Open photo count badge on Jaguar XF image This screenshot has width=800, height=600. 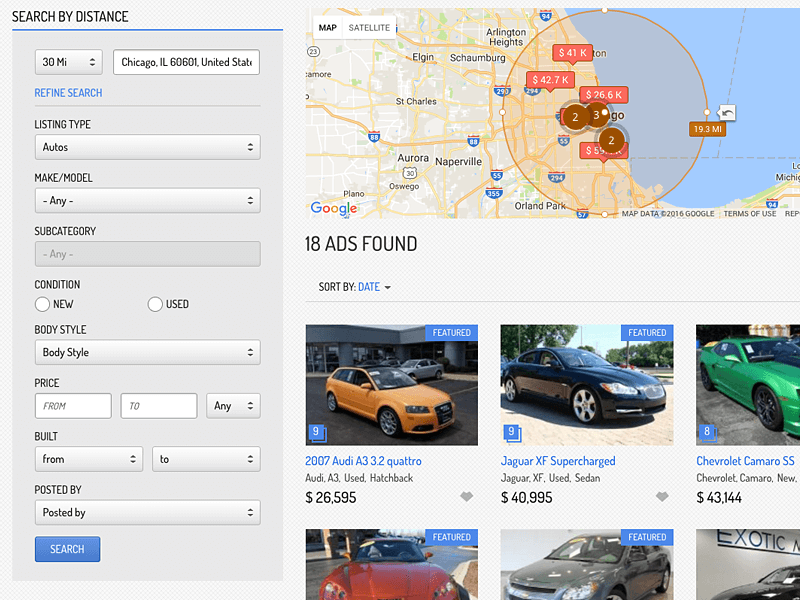(512, 433)
